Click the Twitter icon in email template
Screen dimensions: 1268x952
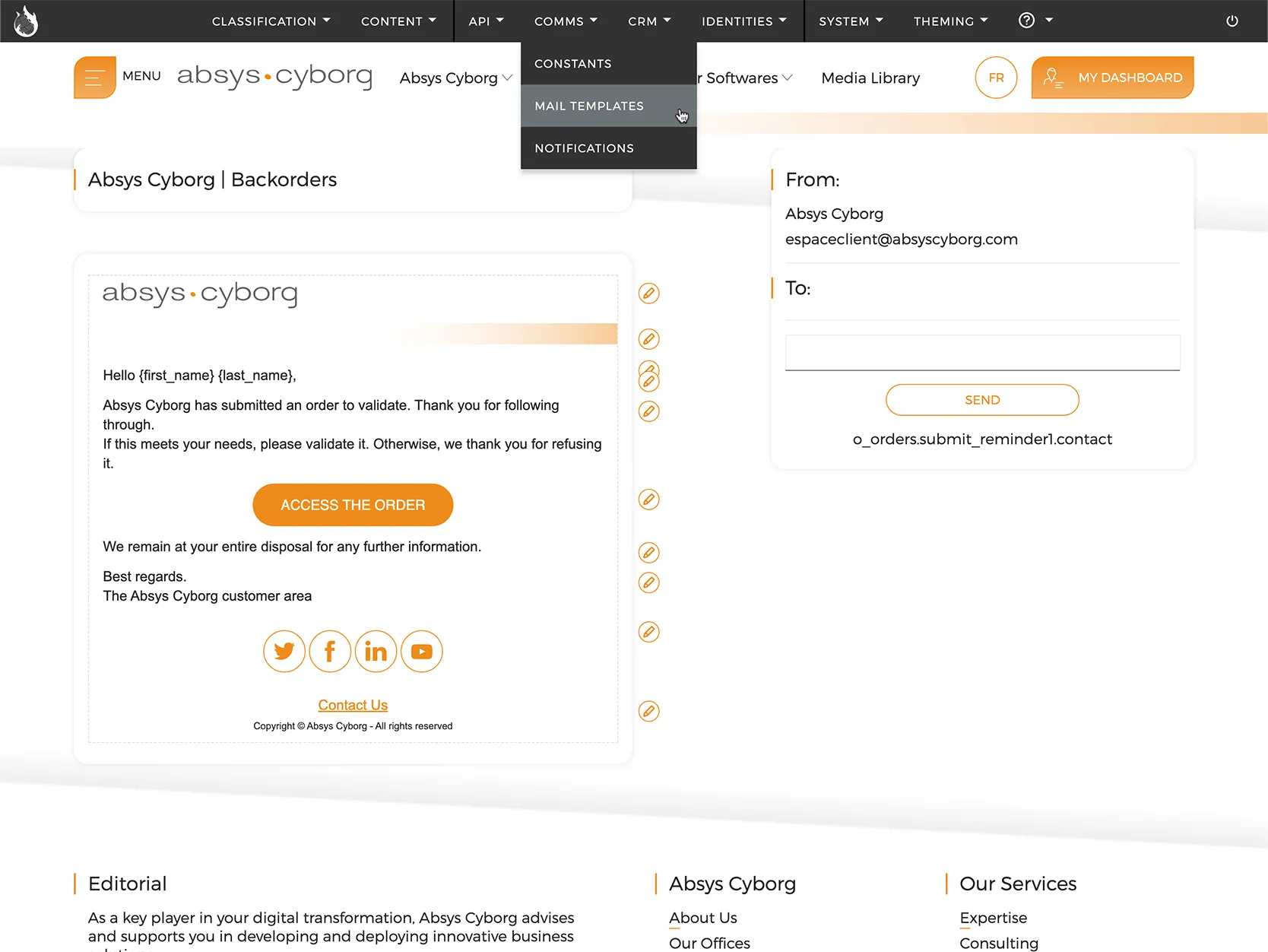[284, 652]
